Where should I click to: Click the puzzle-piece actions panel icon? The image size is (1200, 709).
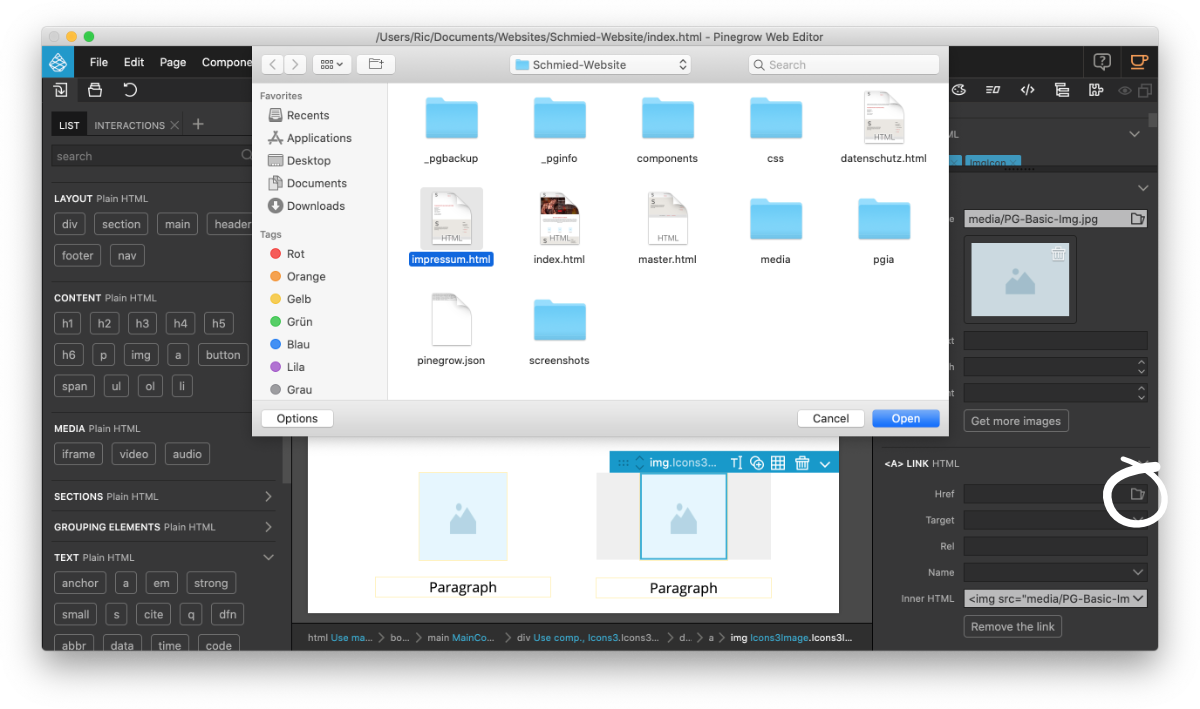coord(1096,90)
